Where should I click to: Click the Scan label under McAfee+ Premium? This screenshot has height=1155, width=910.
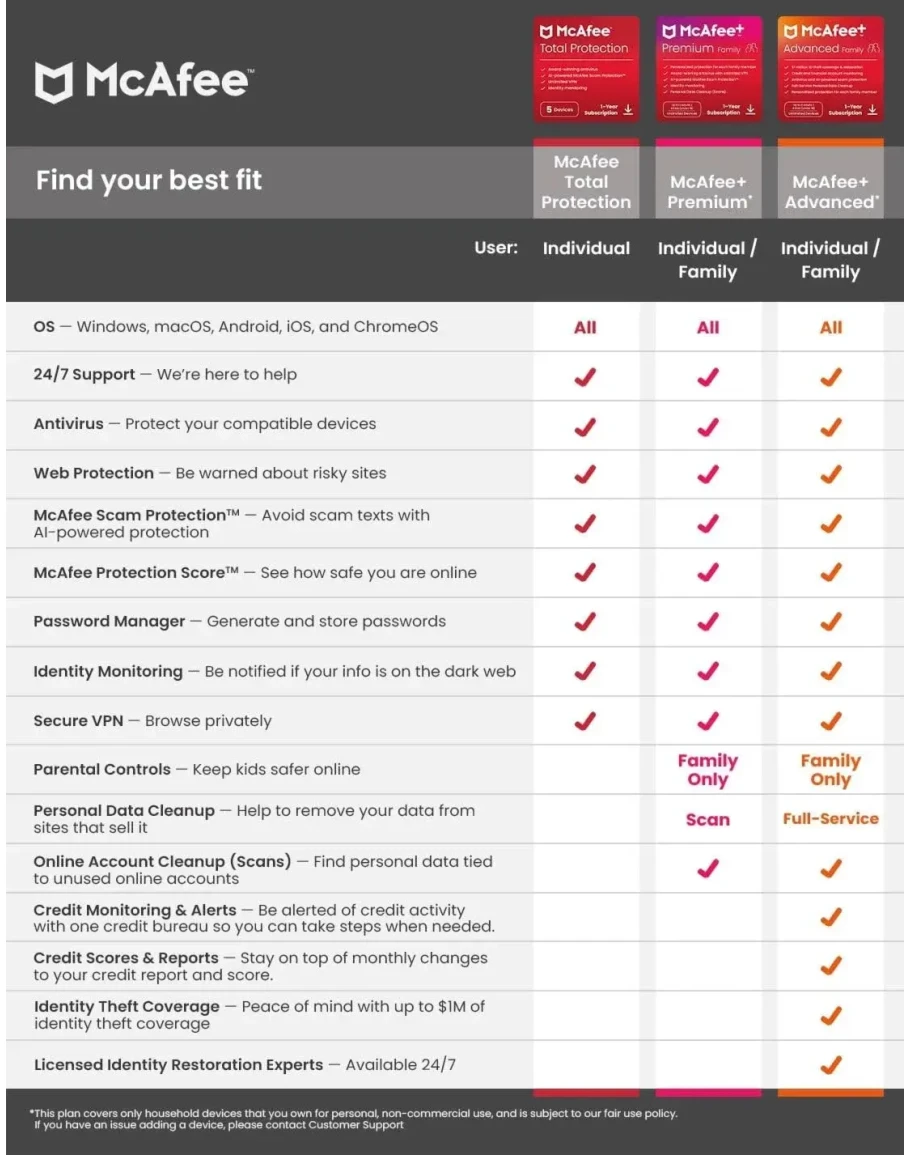click(x=708, y=819)
